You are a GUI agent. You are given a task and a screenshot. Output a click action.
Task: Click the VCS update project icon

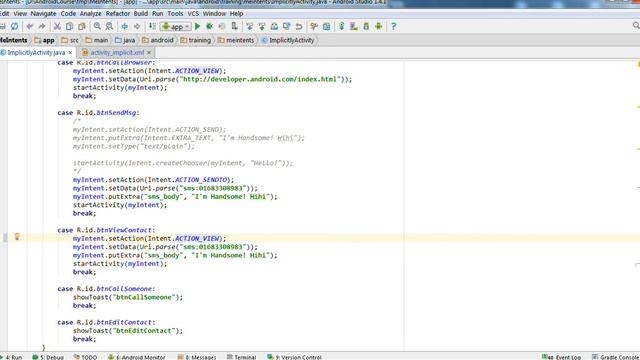pyautogui.click(x=249, y=27)
